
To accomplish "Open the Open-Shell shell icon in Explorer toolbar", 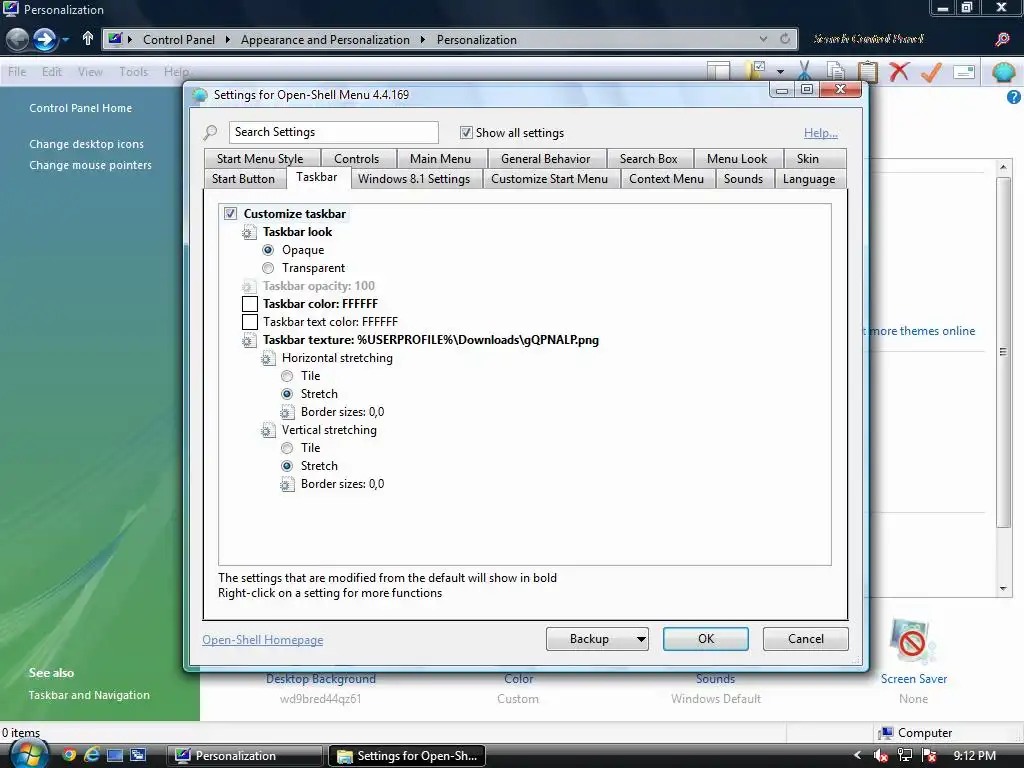I will (1003, 71).
